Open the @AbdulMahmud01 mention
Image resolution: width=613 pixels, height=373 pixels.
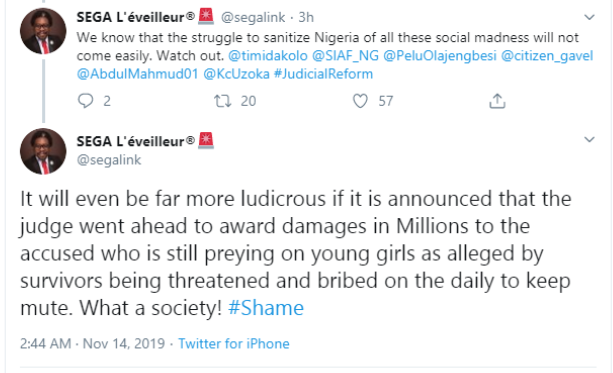tap(138, 74)
